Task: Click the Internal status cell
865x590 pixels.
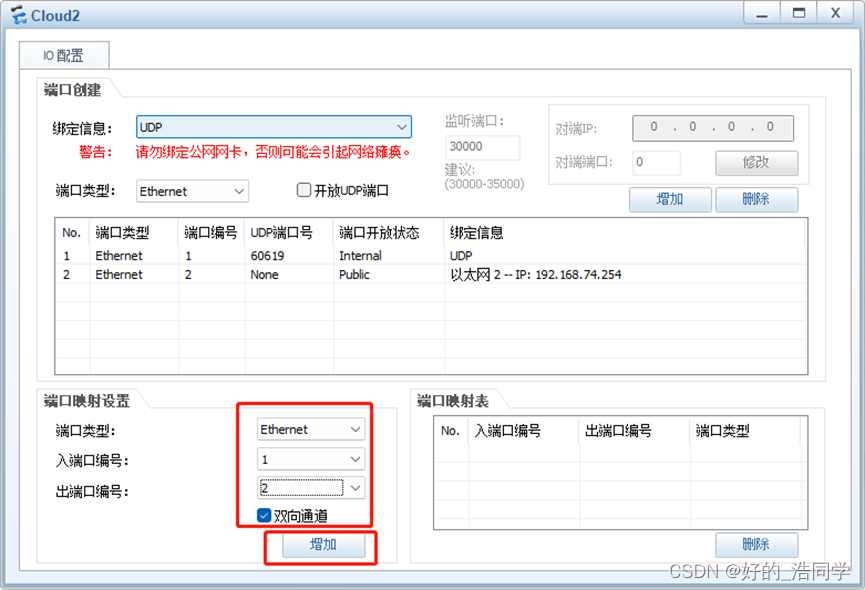Action: click(360, 256)
